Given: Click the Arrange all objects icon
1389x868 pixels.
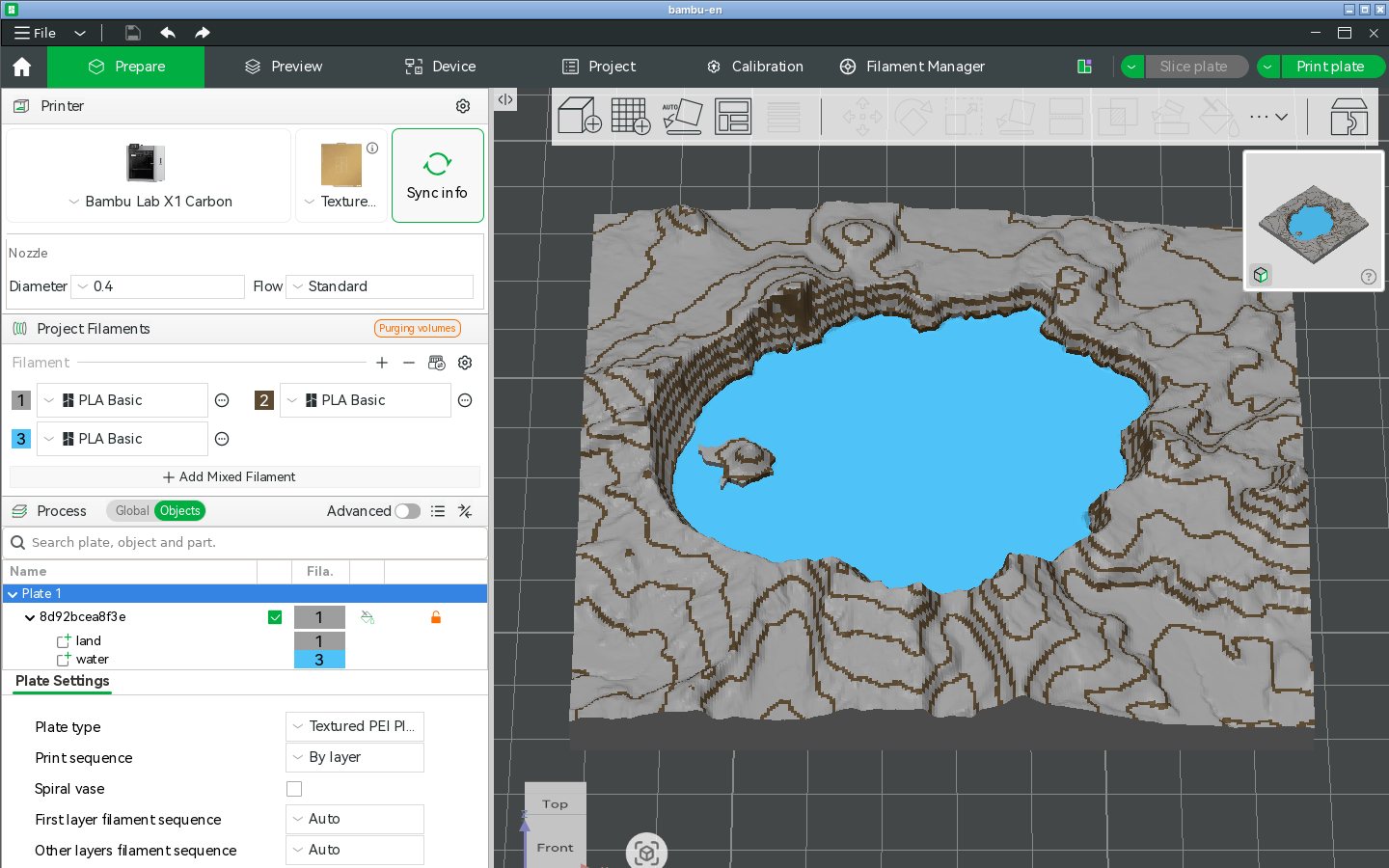Looking at the screenshot, I should (x=733, y=117).
